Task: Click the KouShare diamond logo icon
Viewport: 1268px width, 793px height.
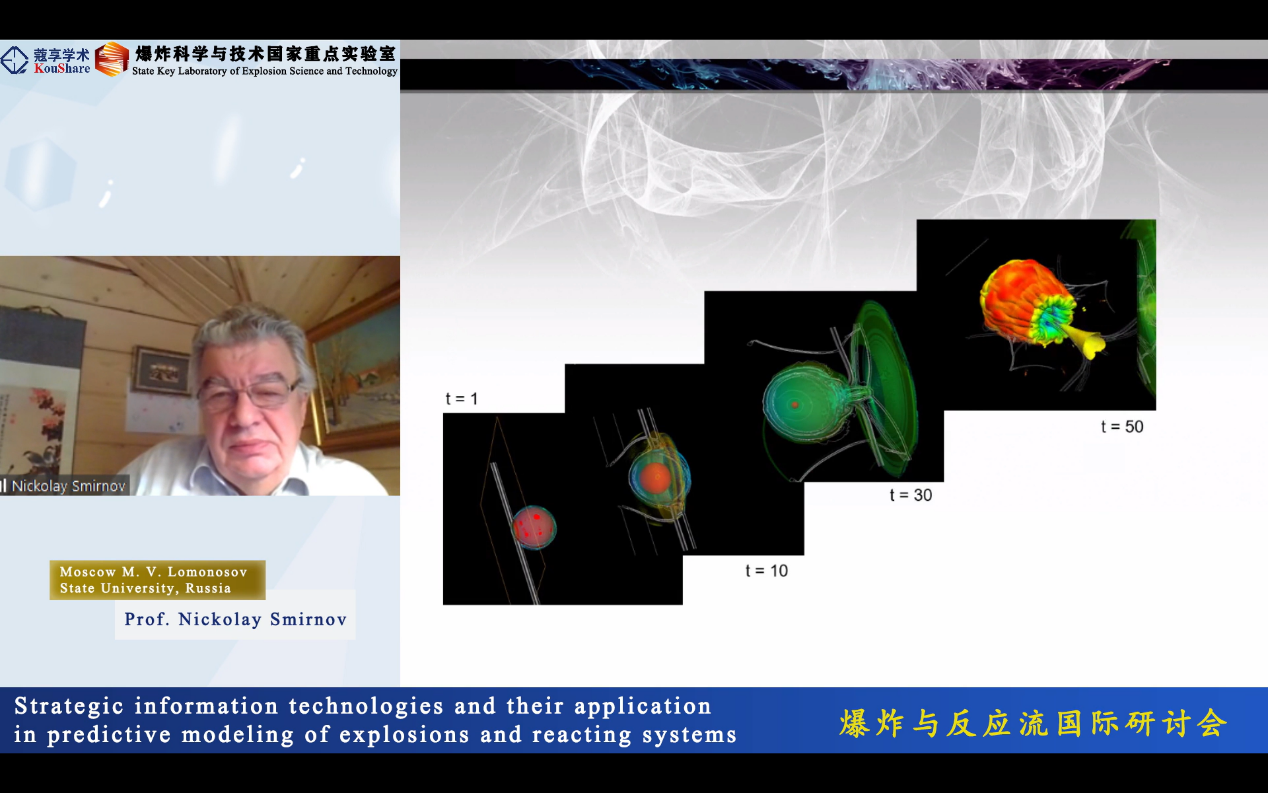Action: pyautogui.click(x=15, y=60)
